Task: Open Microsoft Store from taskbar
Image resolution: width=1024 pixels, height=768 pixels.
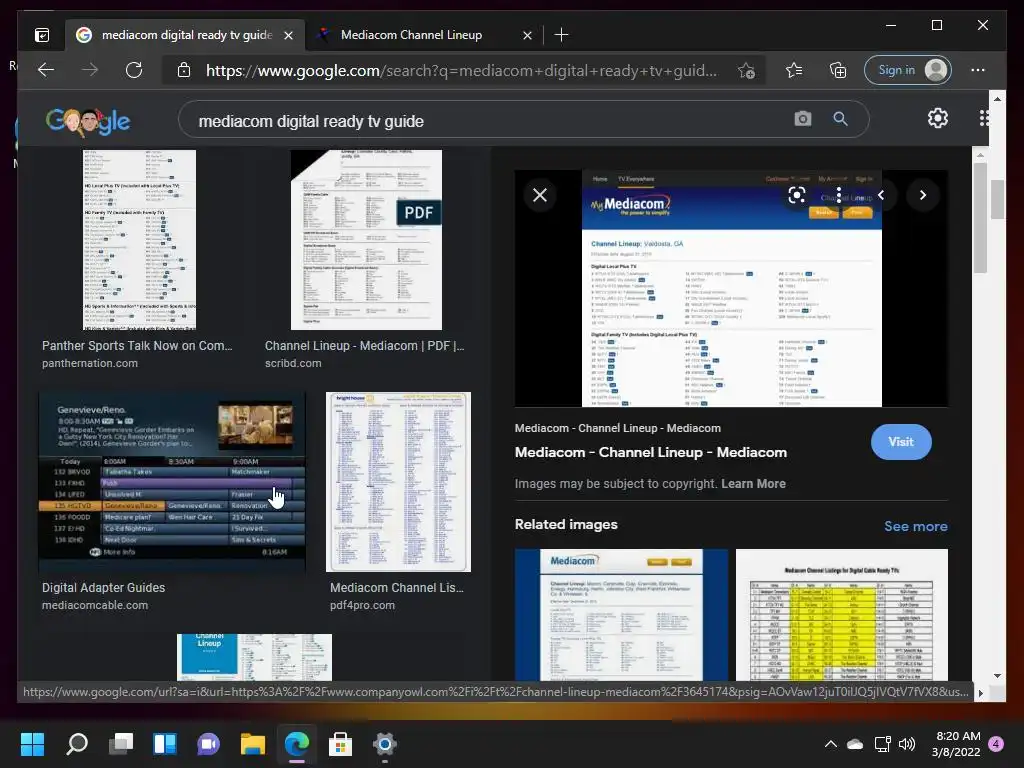Action: click(x=340, y=744)
